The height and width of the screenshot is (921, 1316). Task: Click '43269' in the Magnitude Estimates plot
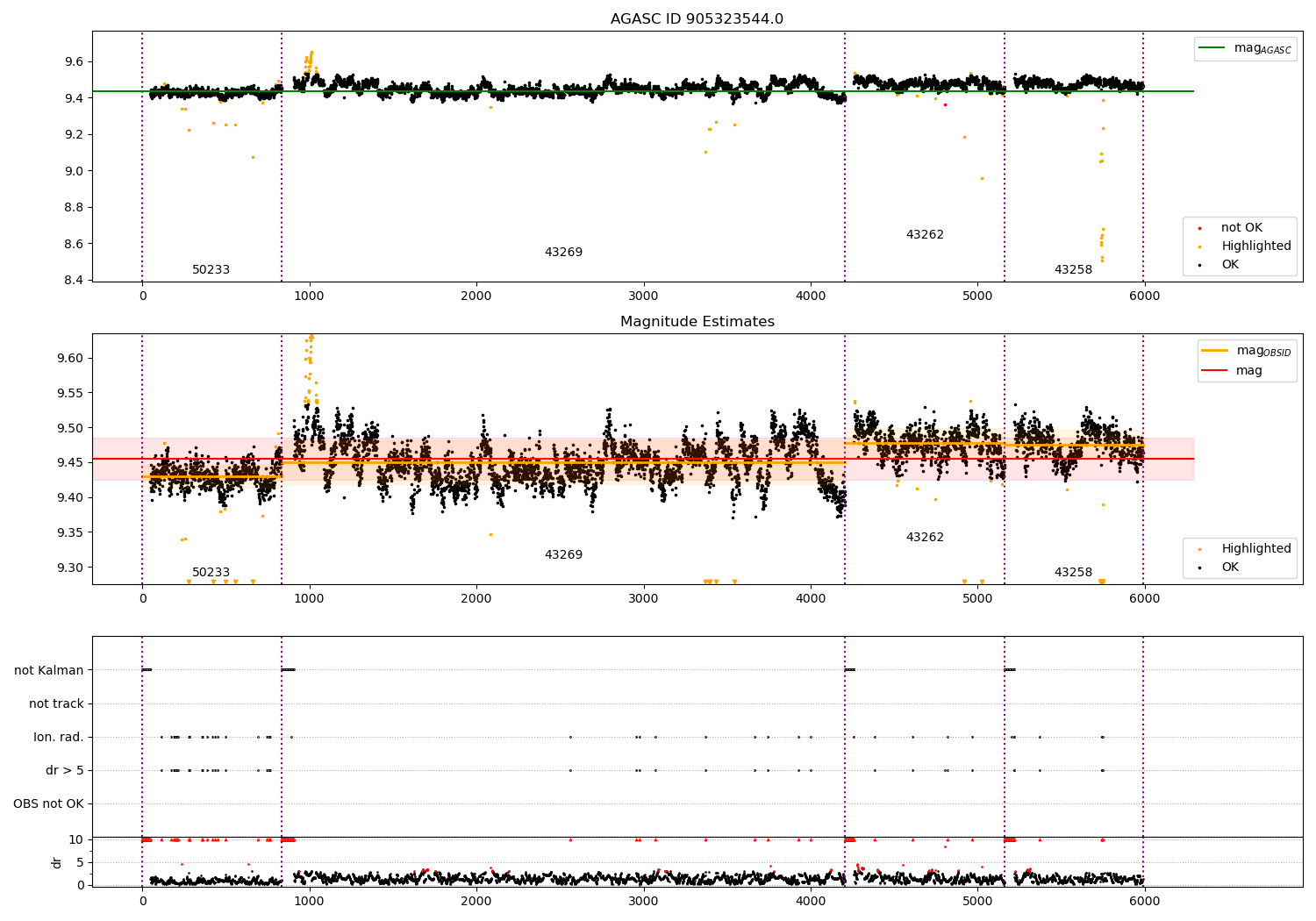[x=563, y=555]
